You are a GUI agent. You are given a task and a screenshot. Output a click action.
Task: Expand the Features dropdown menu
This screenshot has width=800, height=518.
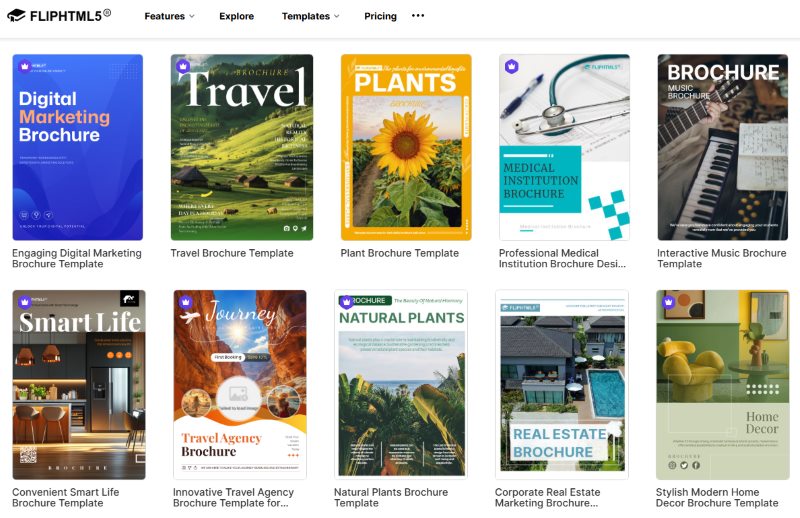point(169,16)
